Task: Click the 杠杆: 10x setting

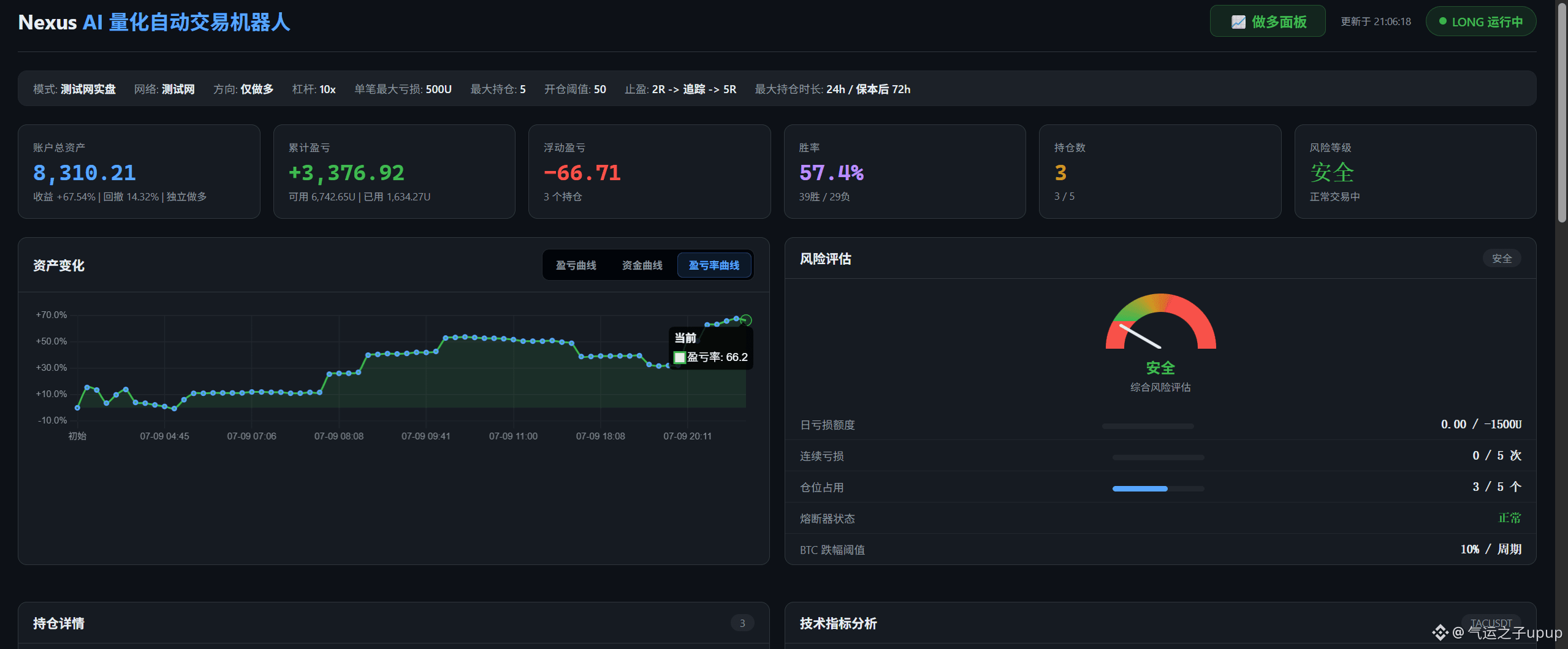Action: tap(314, 89)
